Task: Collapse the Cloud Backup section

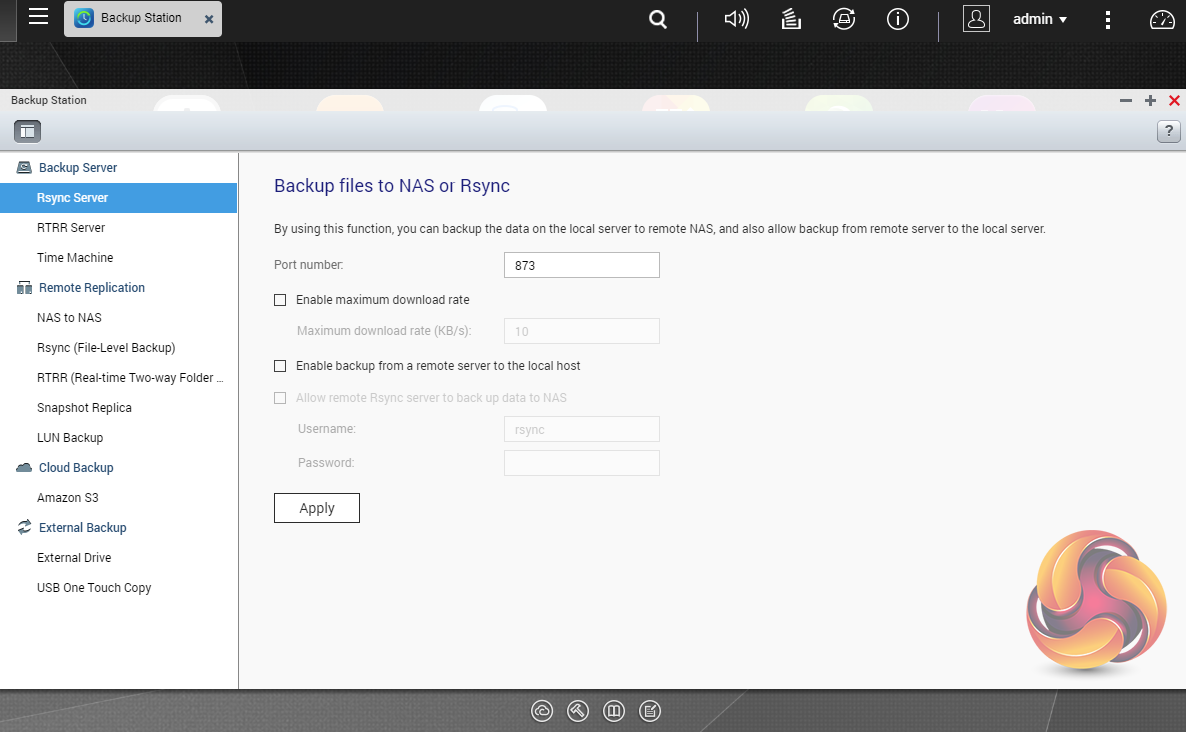Action: (x=76, y=468)
